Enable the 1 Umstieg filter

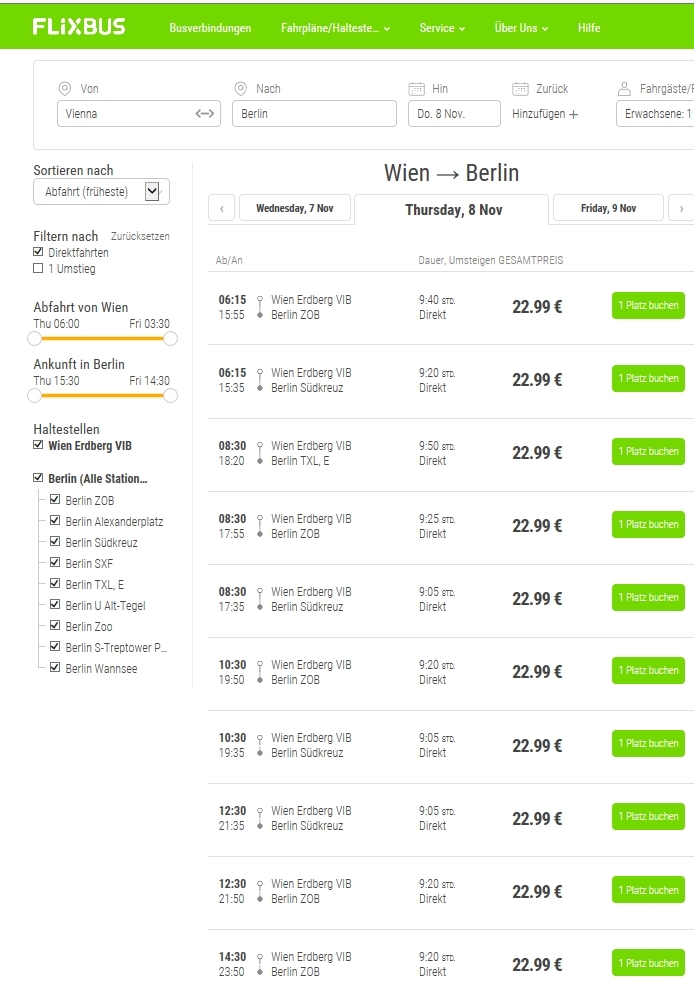tap(39, 269)
